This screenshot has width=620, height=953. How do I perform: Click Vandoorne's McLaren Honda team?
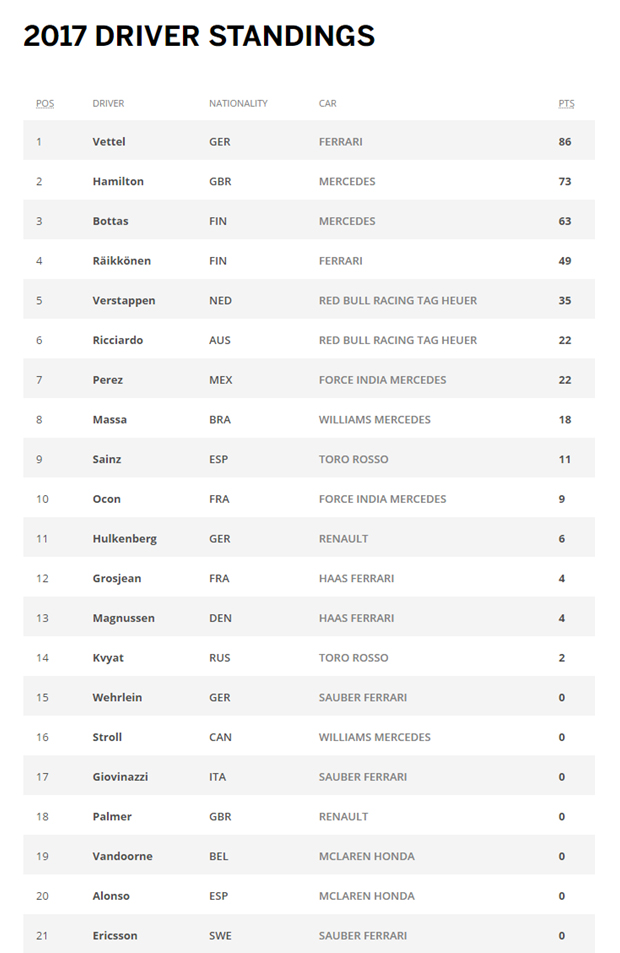click(x=366, y=856)
